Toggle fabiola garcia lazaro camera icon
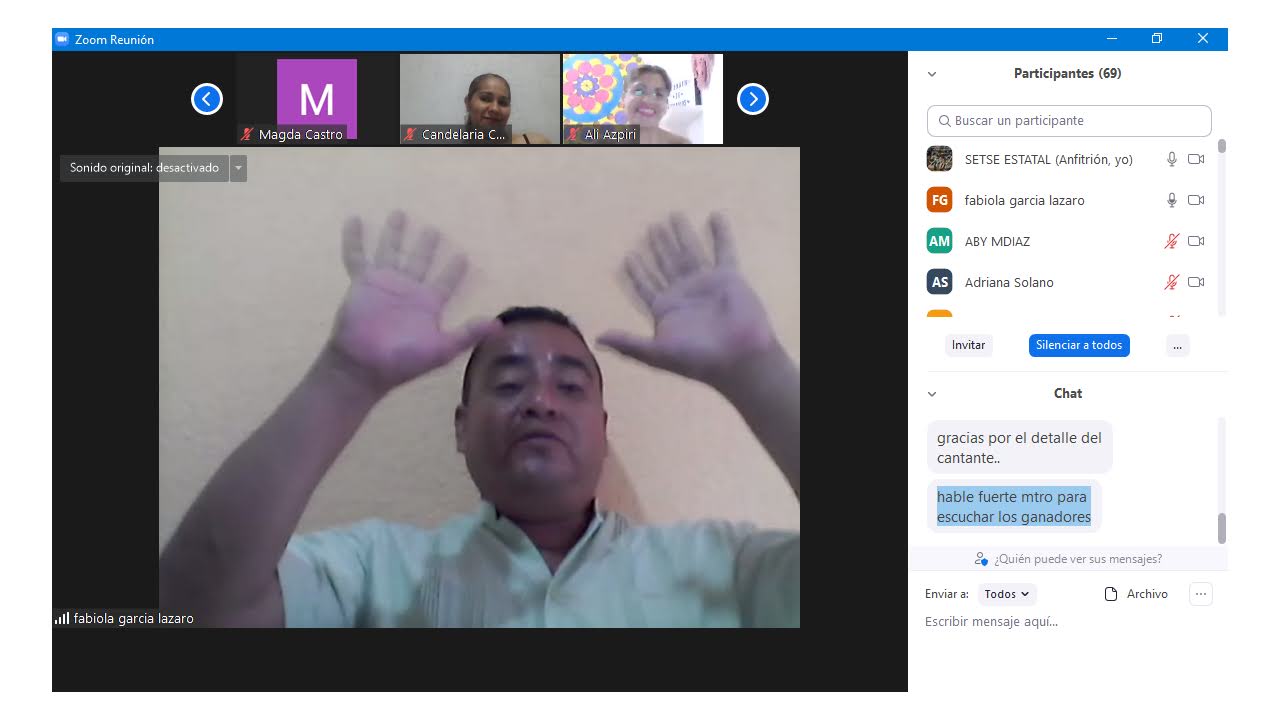1280x720 pixels. 1196,200
